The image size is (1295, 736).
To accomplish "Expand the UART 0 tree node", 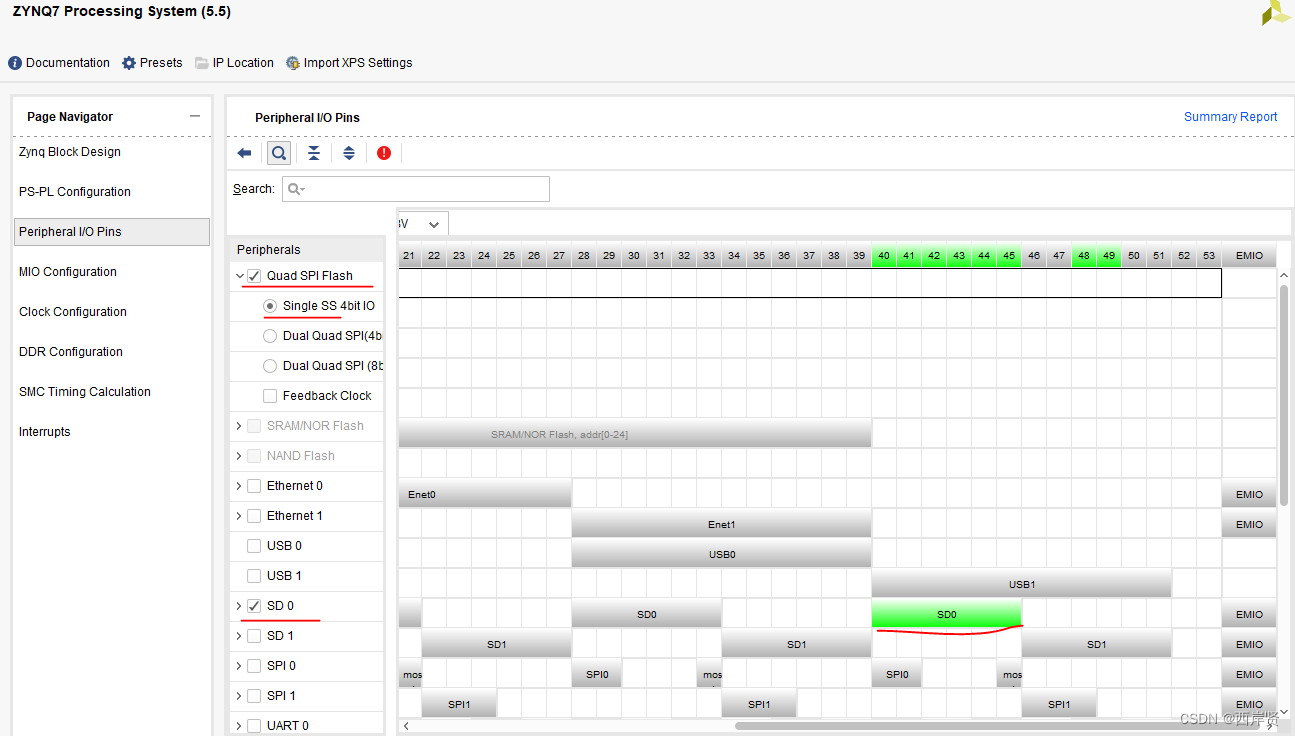I will [239, 726].
